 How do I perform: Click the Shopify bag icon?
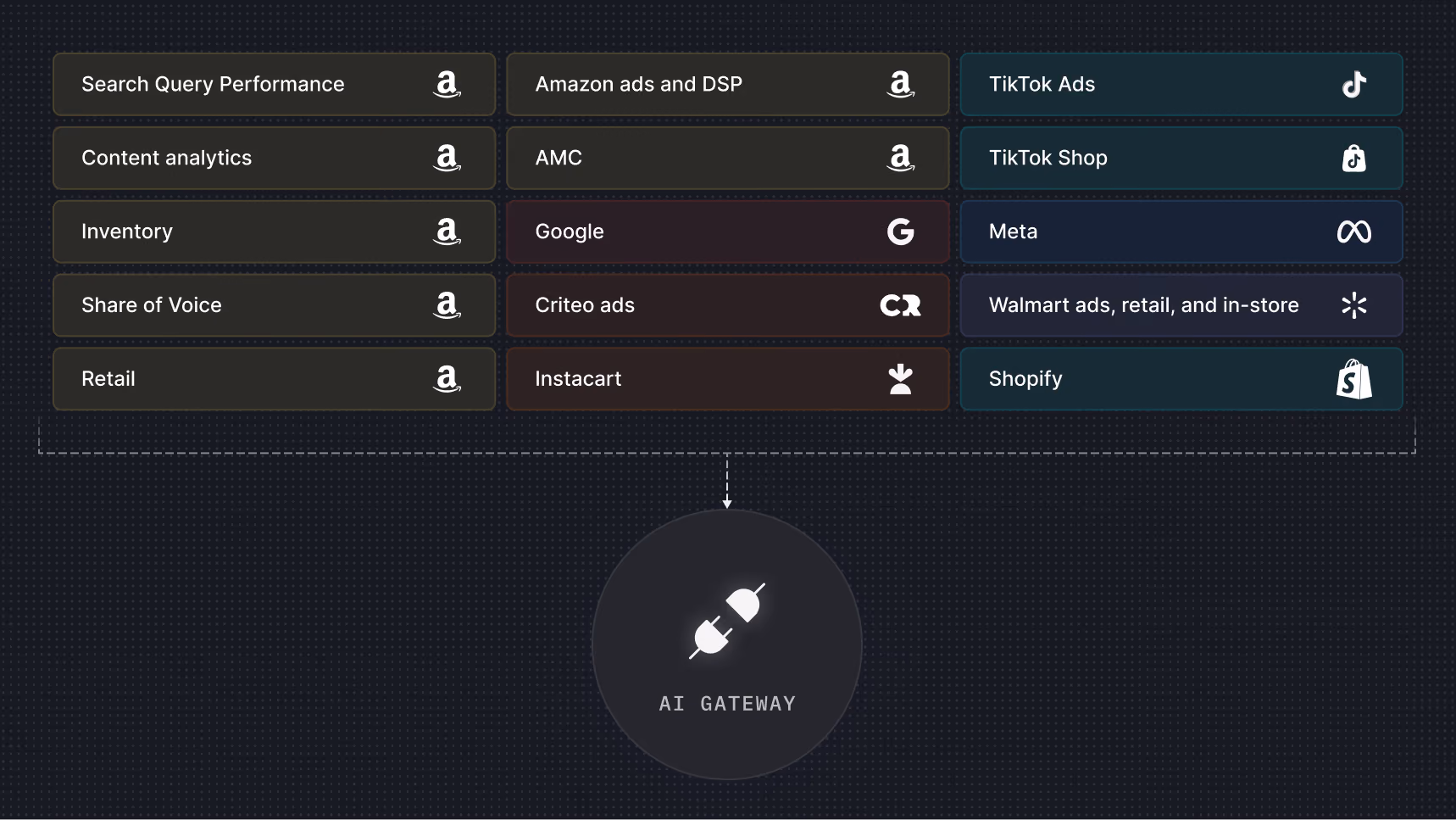pos(1354,379)
